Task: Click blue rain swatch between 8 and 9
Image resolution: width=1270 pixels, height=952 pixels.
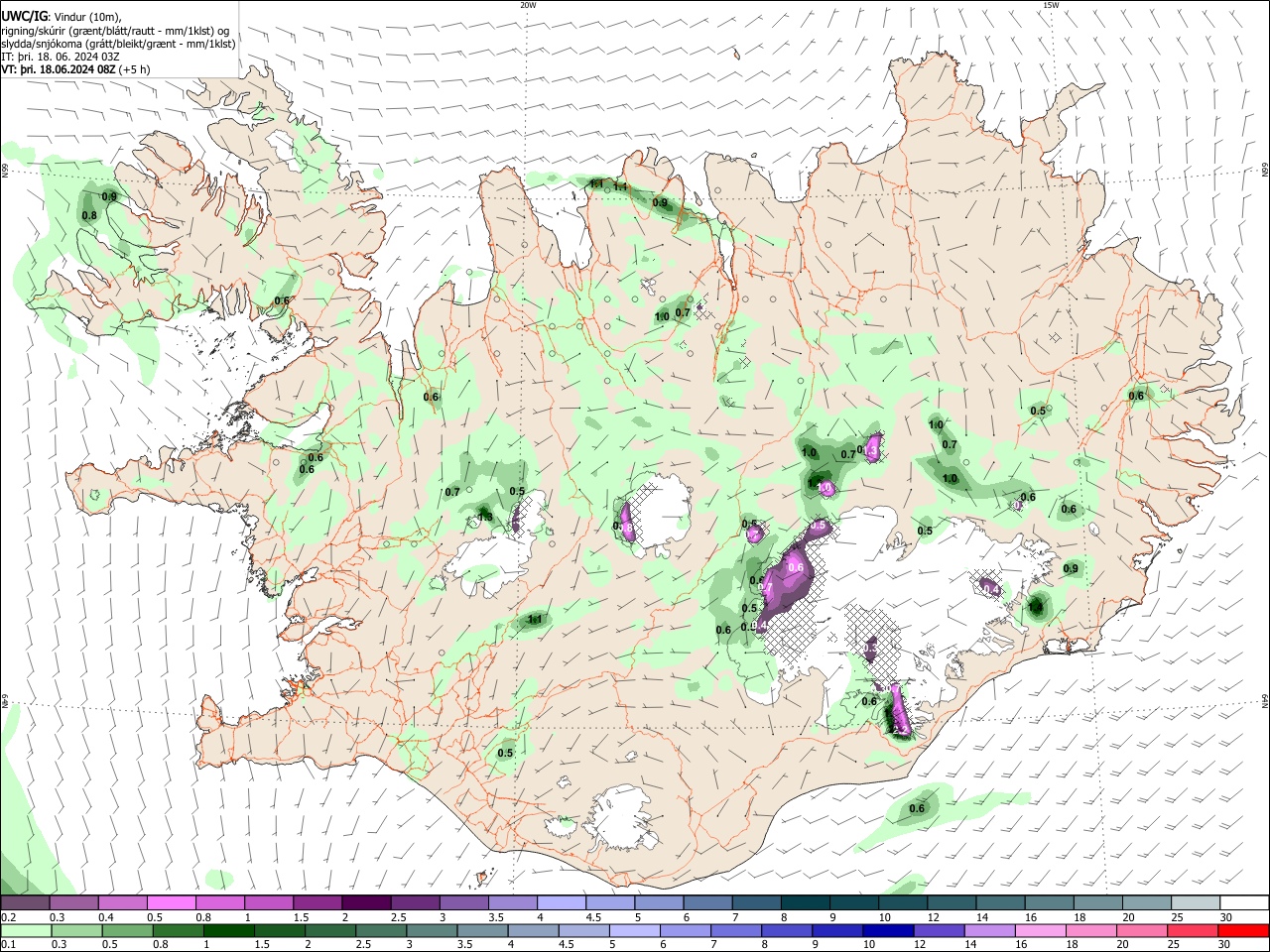Action: [x=785, y=930]
